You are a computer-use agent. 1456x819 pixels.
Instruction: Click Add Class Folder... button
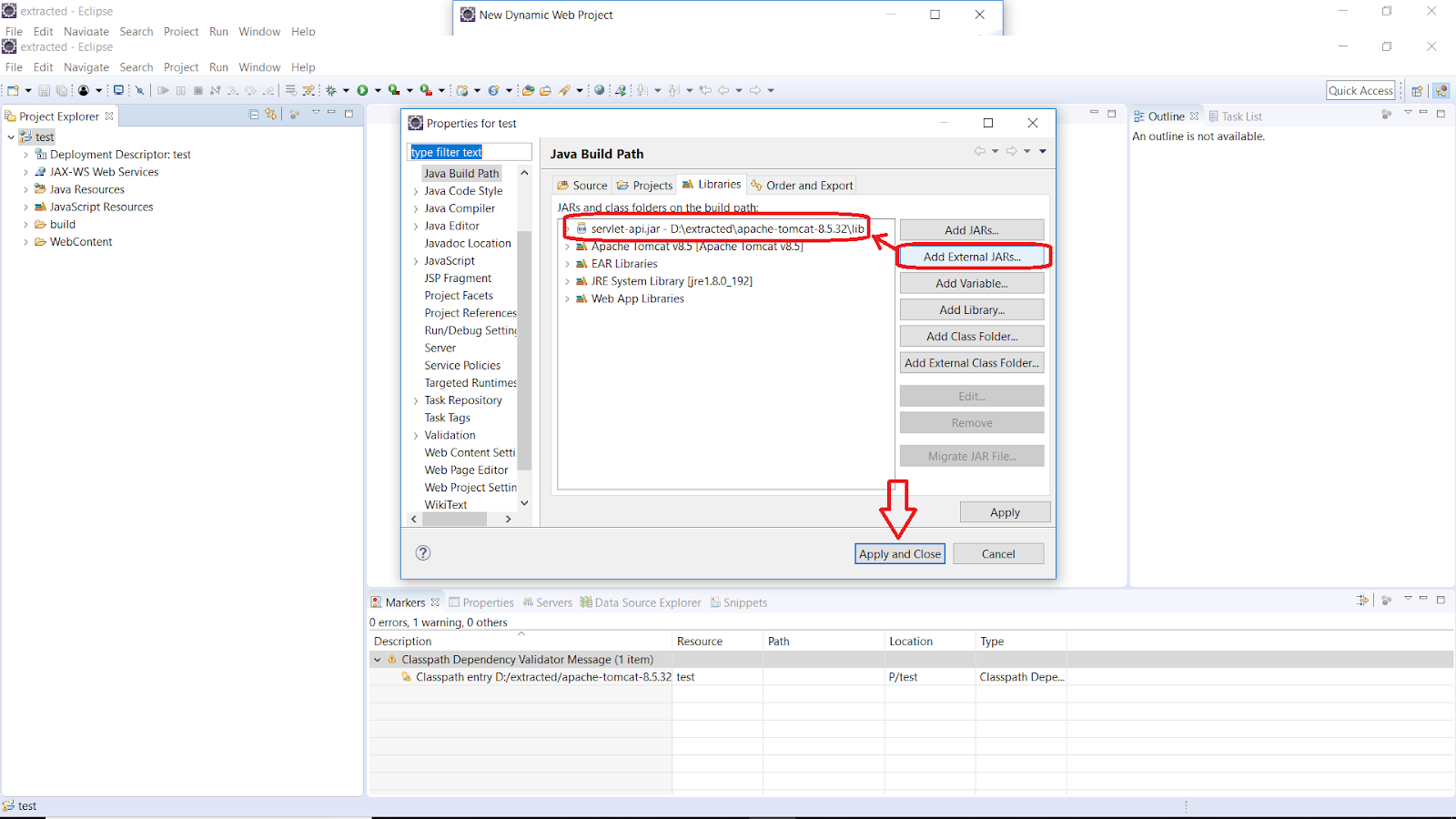click(972, 336)
